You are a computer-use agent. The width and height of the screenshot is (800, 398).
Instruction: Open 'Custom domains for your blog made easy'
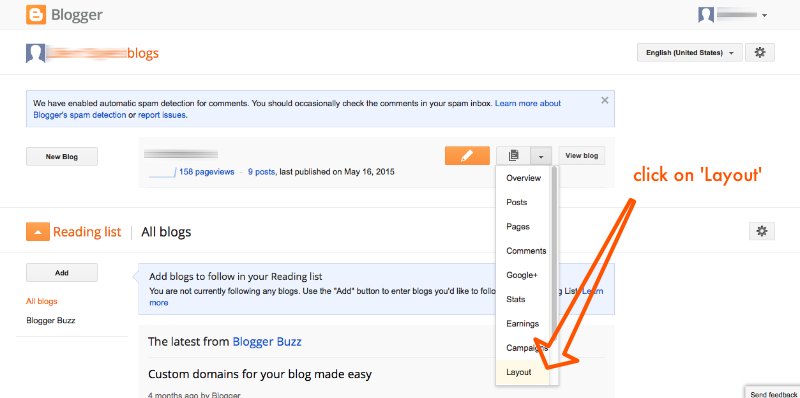(x=260, y=374)
